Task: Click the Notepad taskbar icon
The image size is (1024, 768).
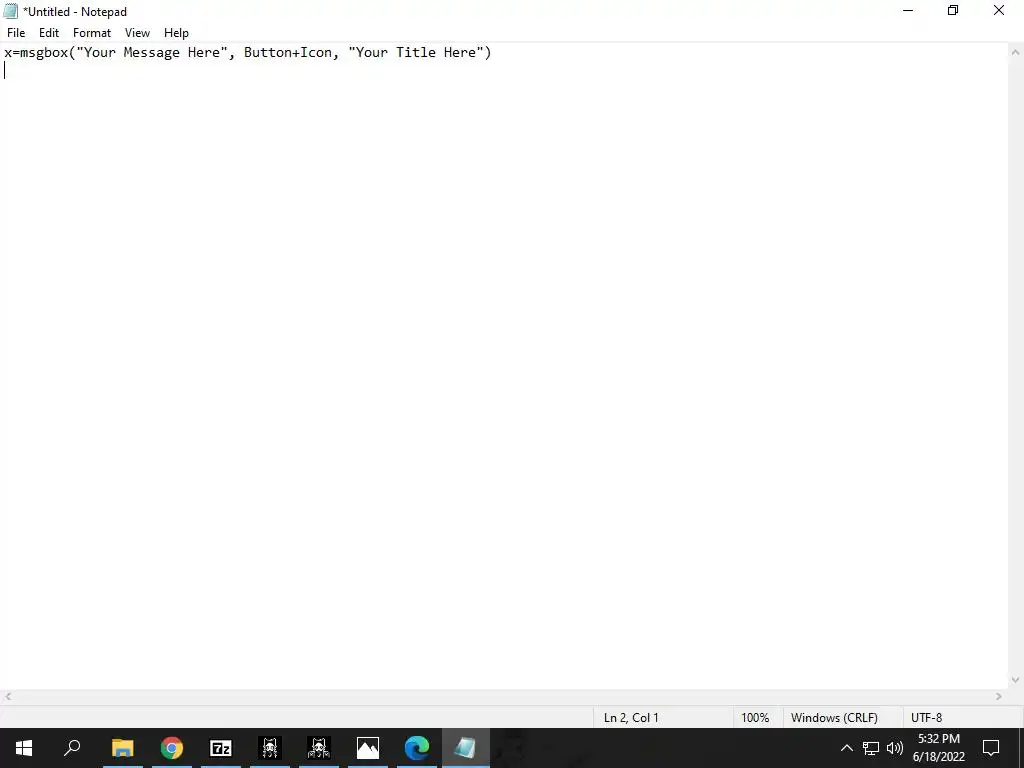Action: pos(466,748)
